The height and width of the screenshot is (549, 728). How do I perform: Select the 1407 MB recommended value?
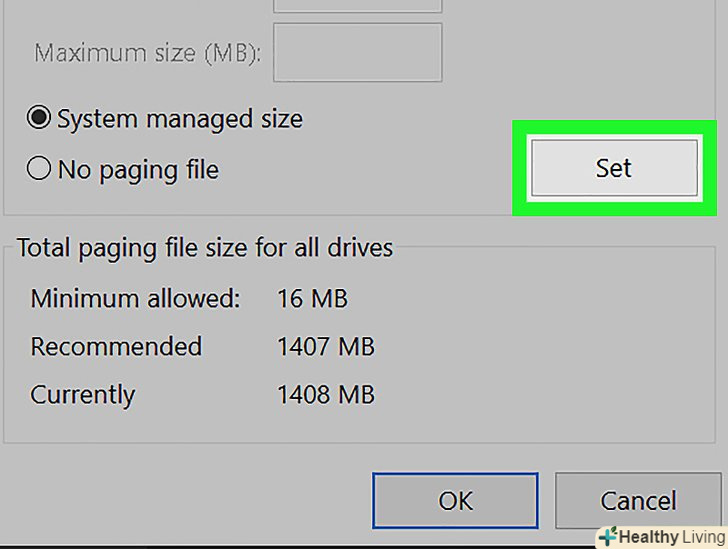click(325, 346)
